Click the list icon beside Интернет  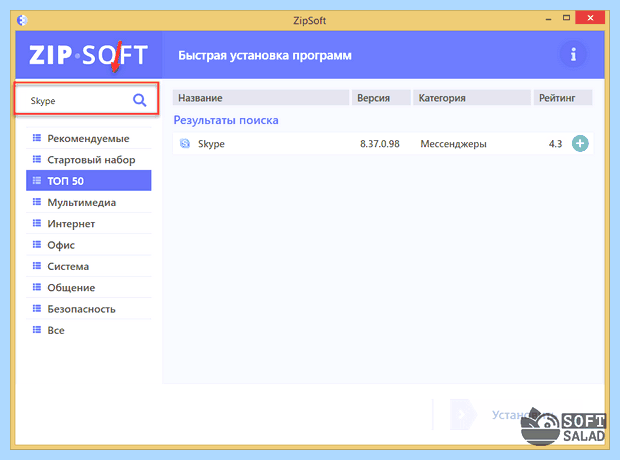tap(37, 223)
